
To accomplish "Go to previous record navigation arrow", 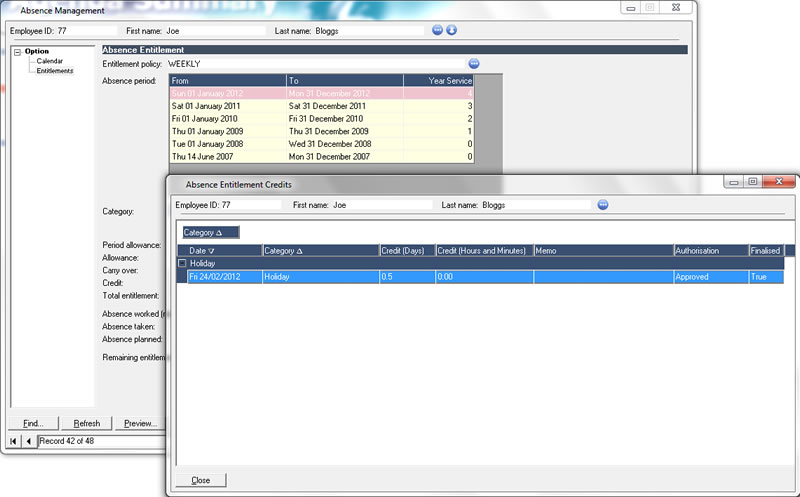I will point(28,441).
